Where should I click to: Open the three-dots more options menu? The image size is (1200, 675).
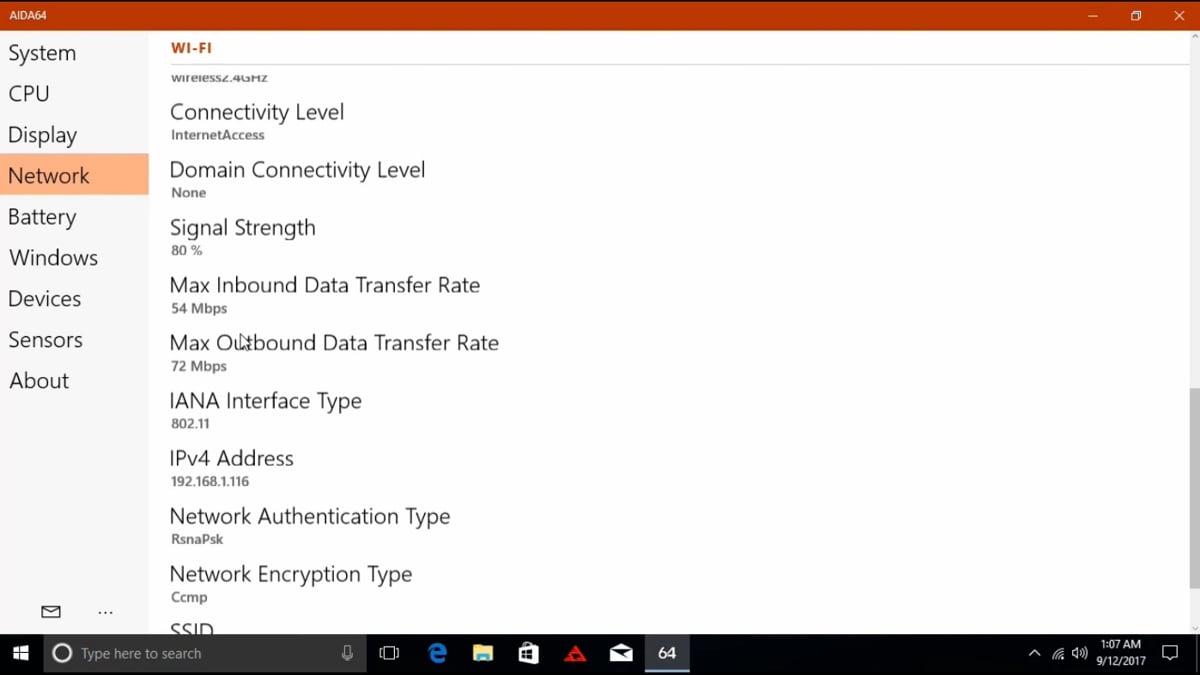(x=105, y=612)
